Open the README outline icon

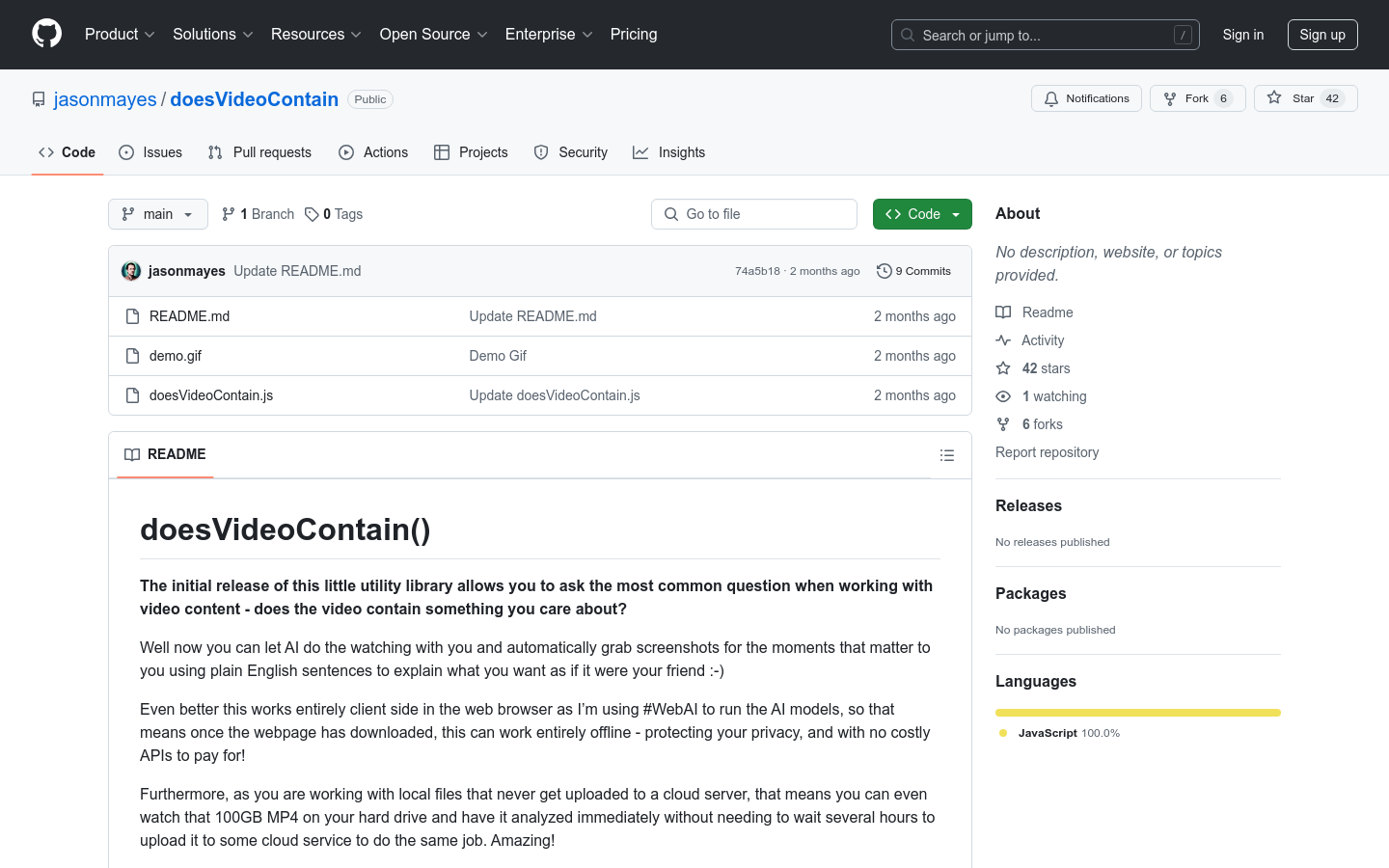(x=947, y=455)
